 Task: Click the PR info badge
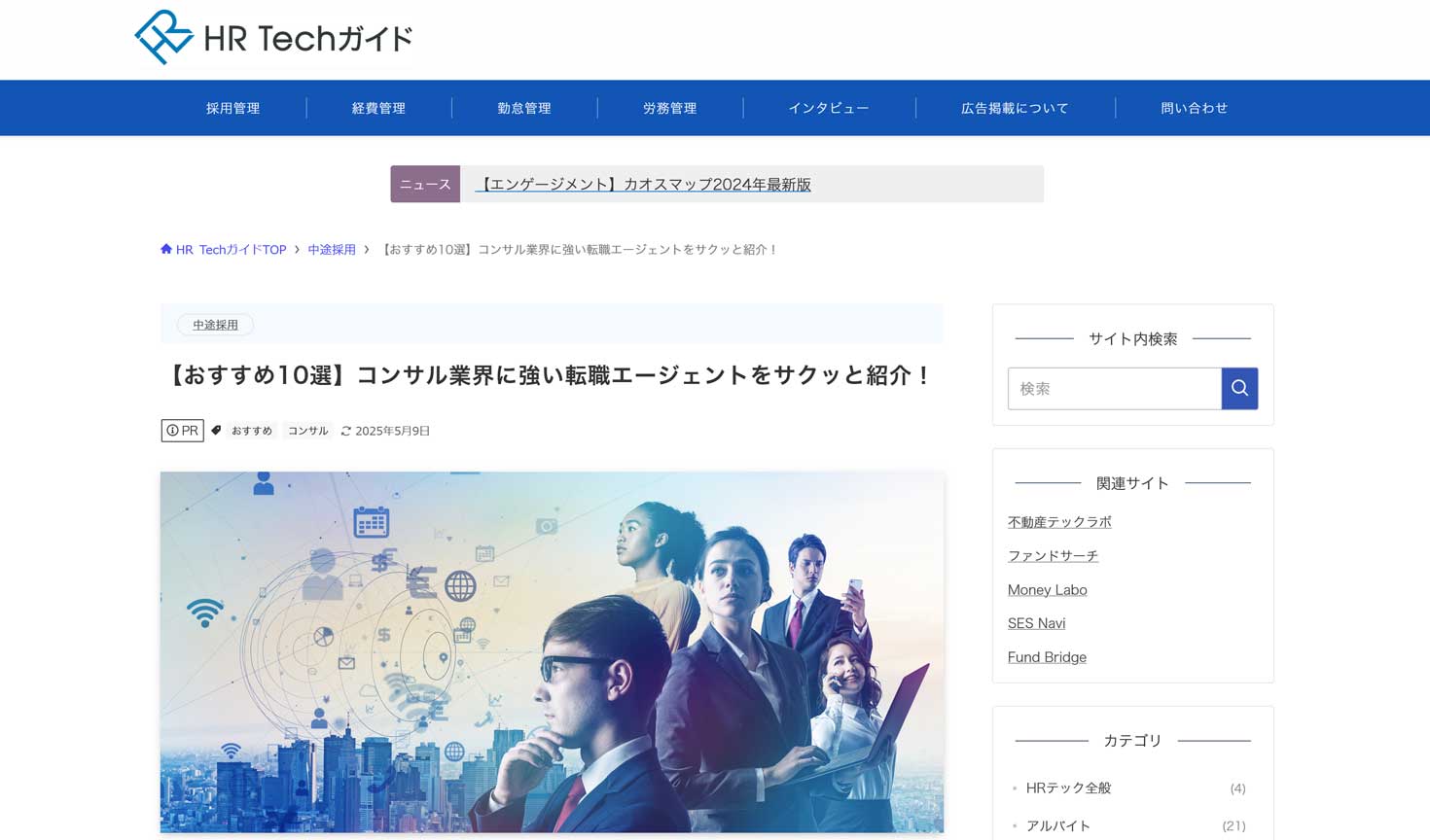pyautogui.click(x=182, y=431)
